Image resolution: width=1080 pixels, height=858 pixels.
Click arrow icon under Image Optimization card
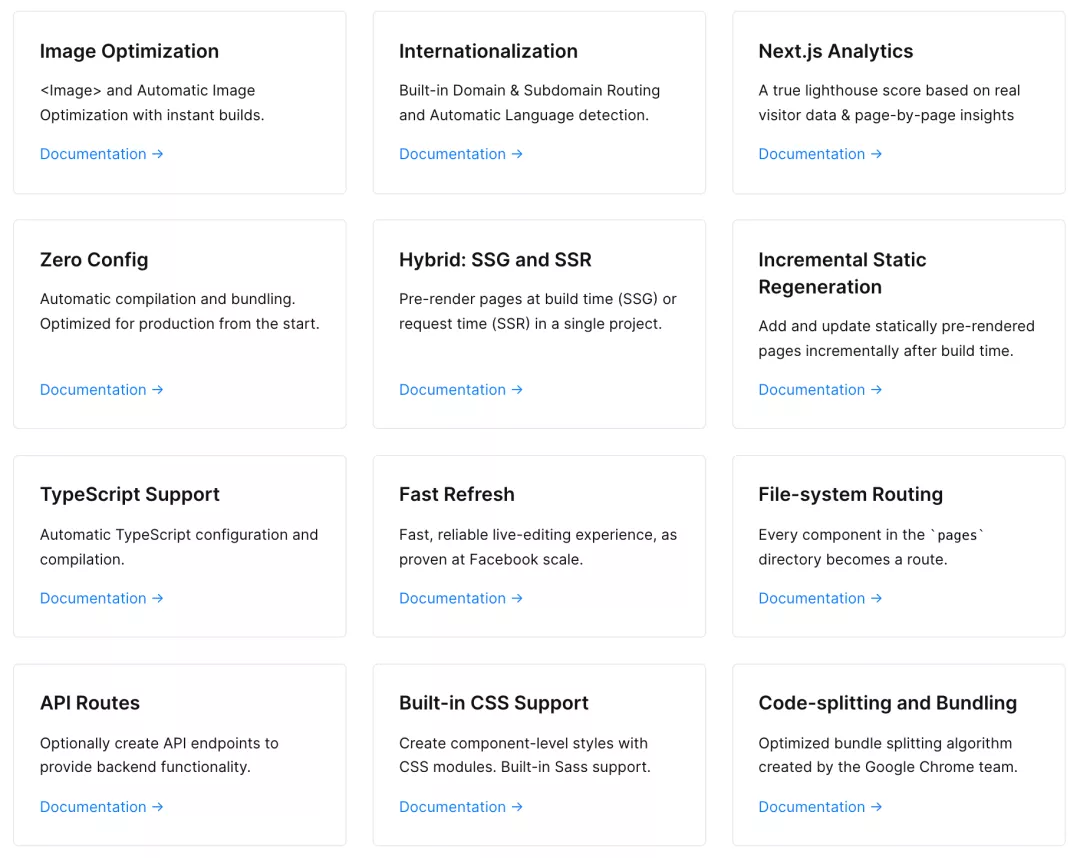[x=158, y=154]
